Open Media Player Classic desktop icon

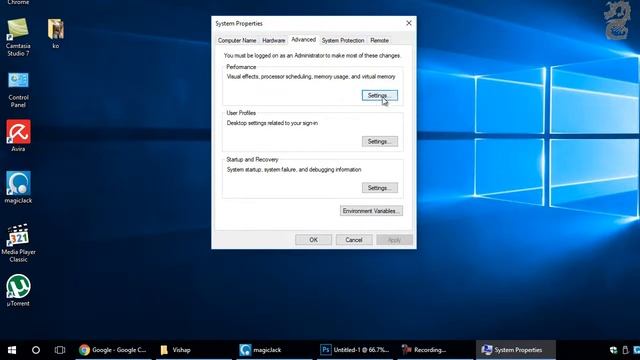18,243
